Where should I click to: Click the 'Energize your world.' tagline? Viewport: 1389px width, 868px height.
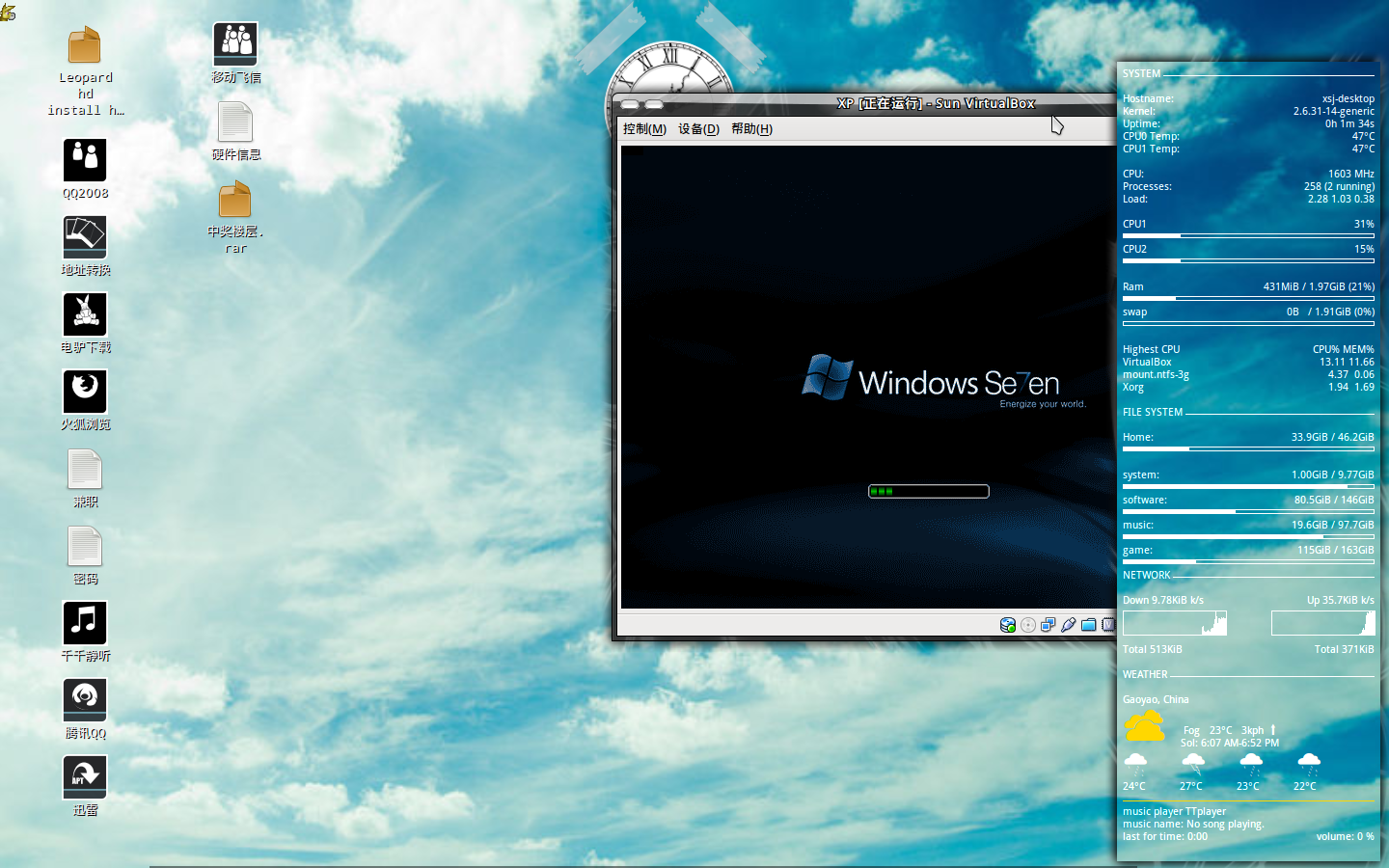(1043, 404)
